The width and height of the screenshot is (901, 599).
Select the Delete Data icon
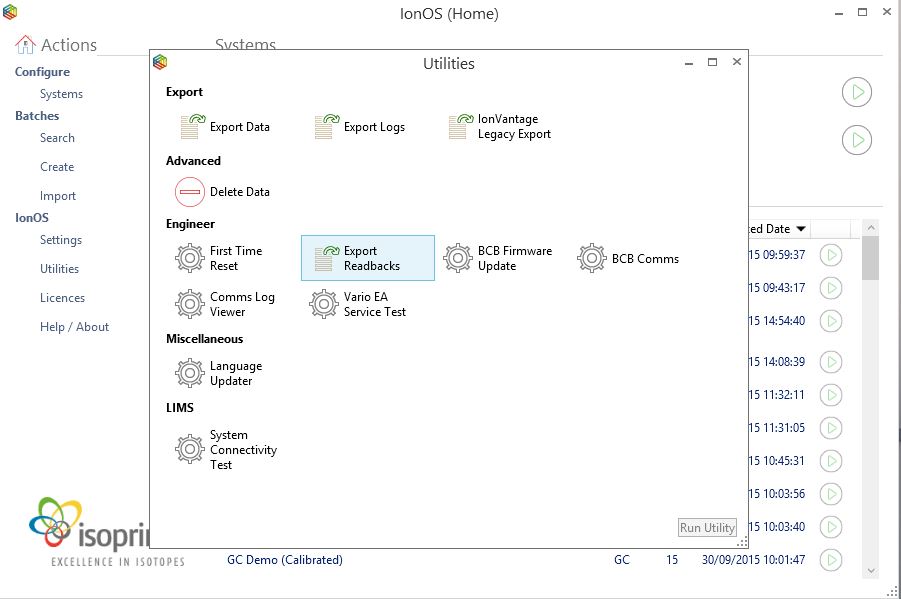point(190,192)
